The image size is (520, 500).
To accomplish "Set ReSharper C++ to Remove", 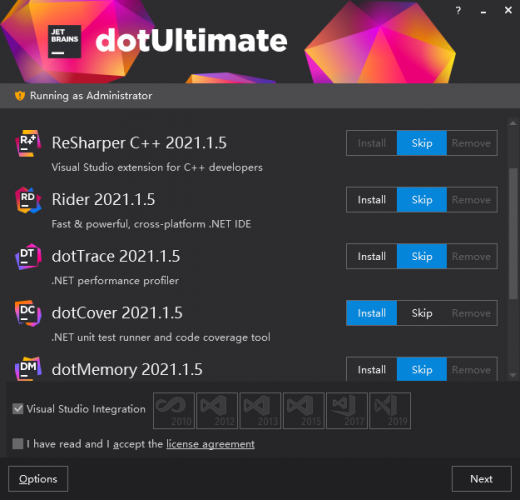I will 472,143.
